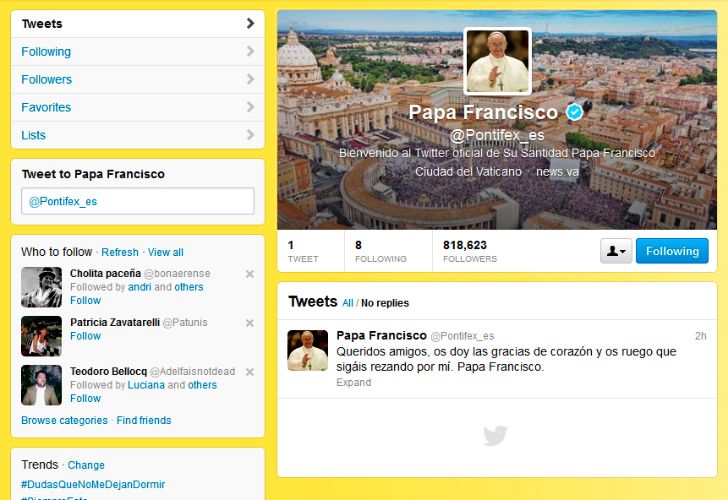Expand the Papa Francisco tweet
The image size is (728, 500).
(354, 382)
